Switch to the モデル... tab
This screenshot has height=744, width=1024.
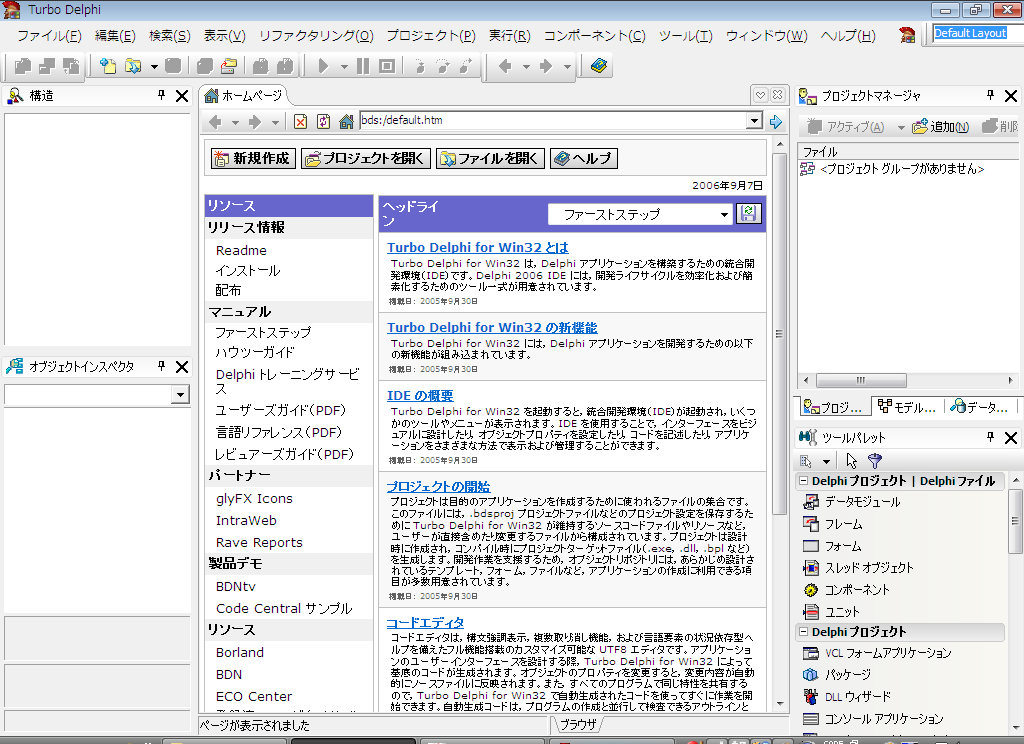coord(906,407)
